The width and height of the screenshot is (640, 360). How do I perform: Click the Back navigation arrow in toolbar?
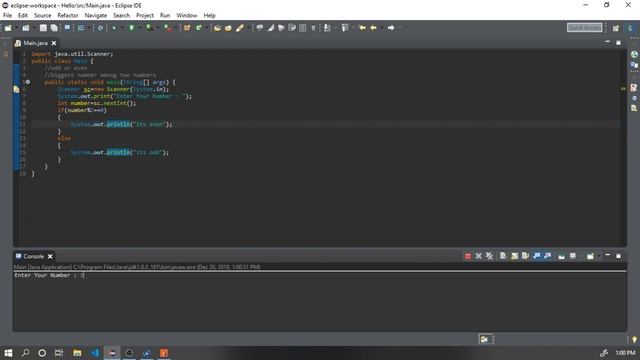[373, 28]
